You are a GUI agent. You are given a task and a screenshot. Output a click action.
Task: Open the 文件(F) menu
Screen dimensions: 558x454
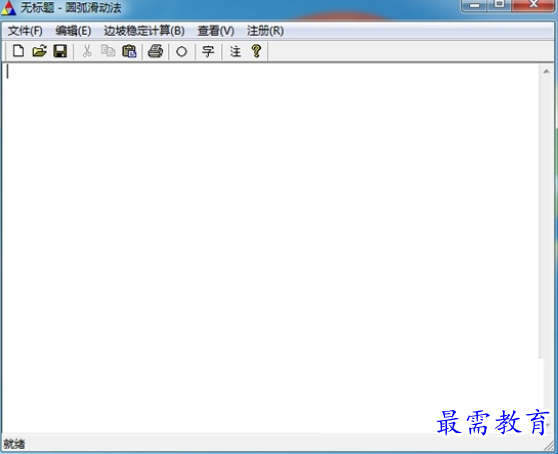pos(25,31)
